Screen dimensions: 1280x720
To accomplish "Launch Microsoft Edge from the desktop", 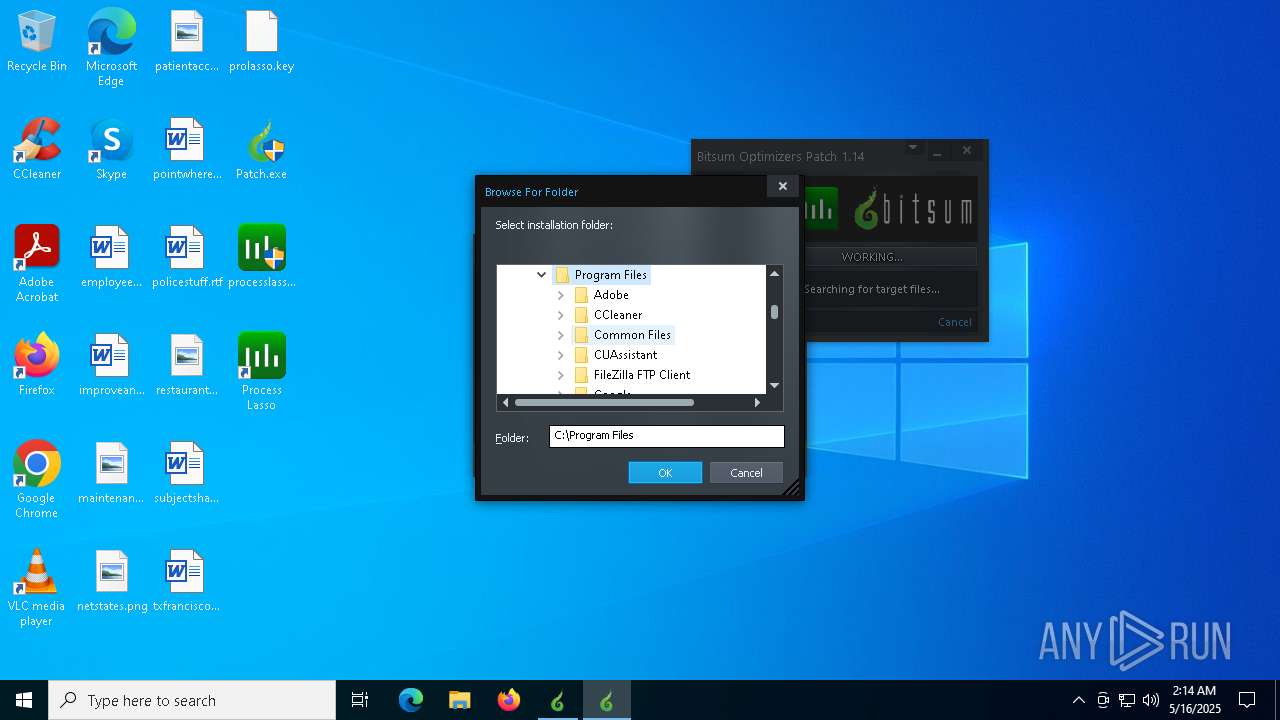I will tap(111, 48).
